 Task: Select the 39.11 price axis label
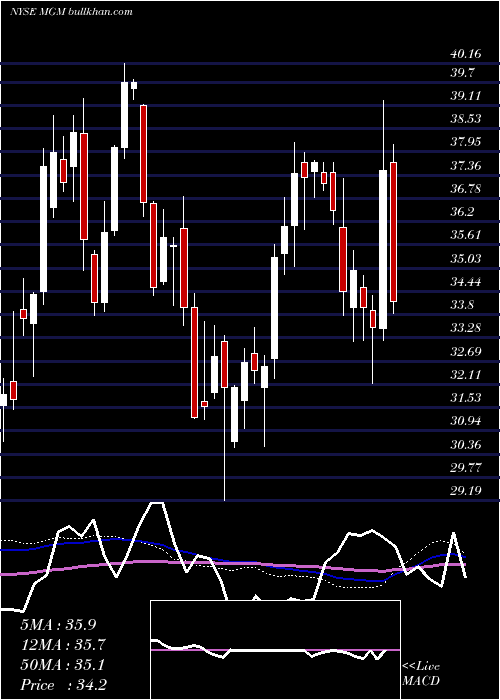[466, 96]
